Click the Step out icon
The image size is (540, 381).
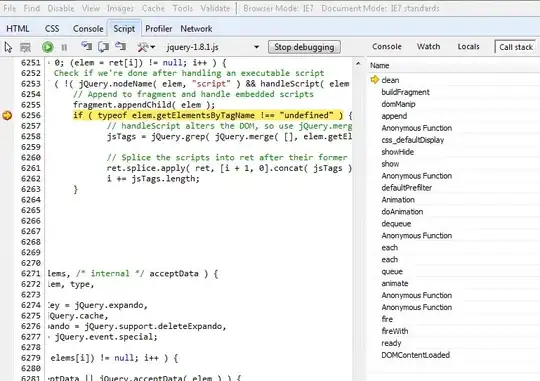click(x=120, y=47)
